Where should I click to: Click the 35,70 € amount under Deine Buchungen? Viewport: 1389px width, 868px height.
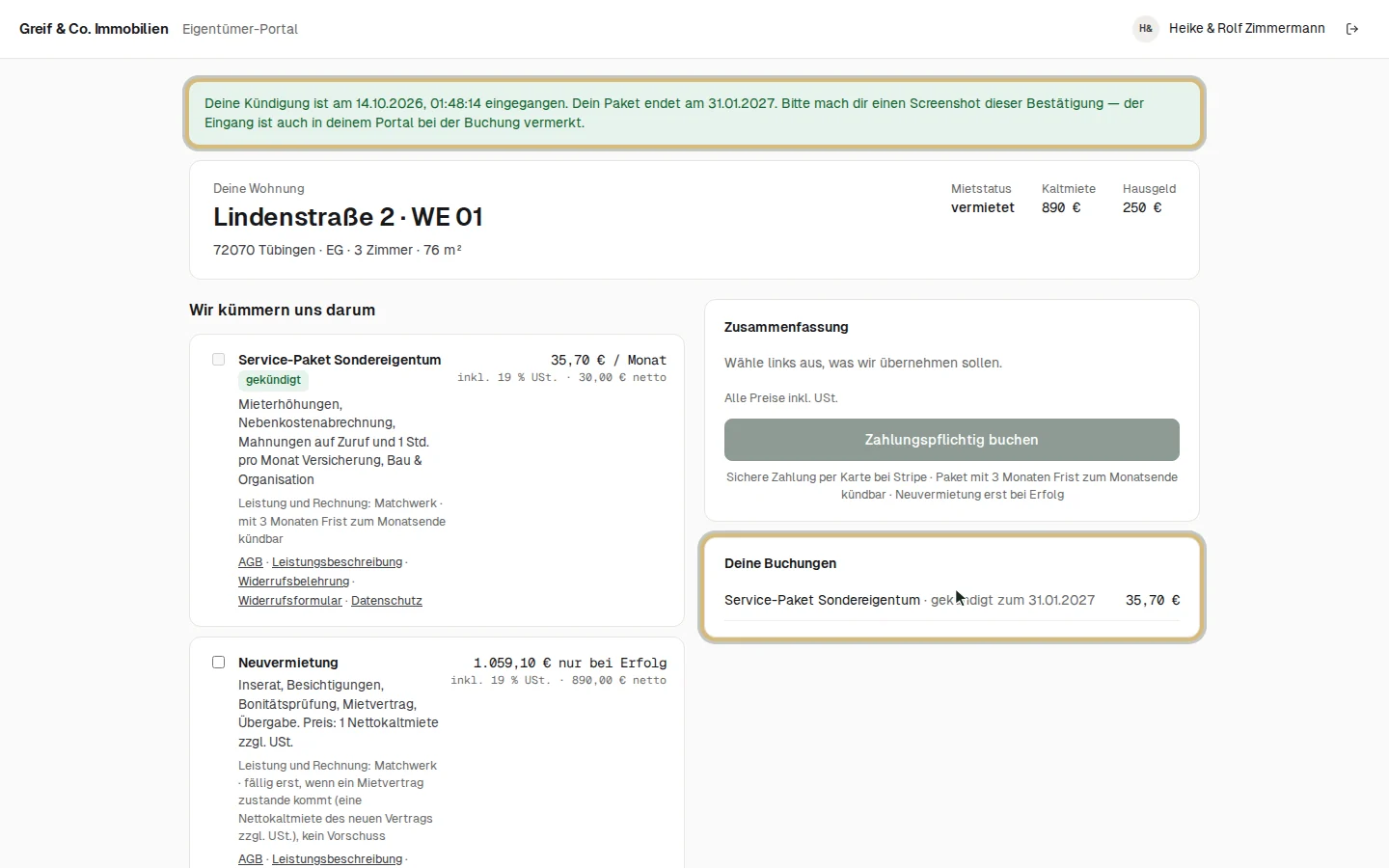pos(1153,600)
